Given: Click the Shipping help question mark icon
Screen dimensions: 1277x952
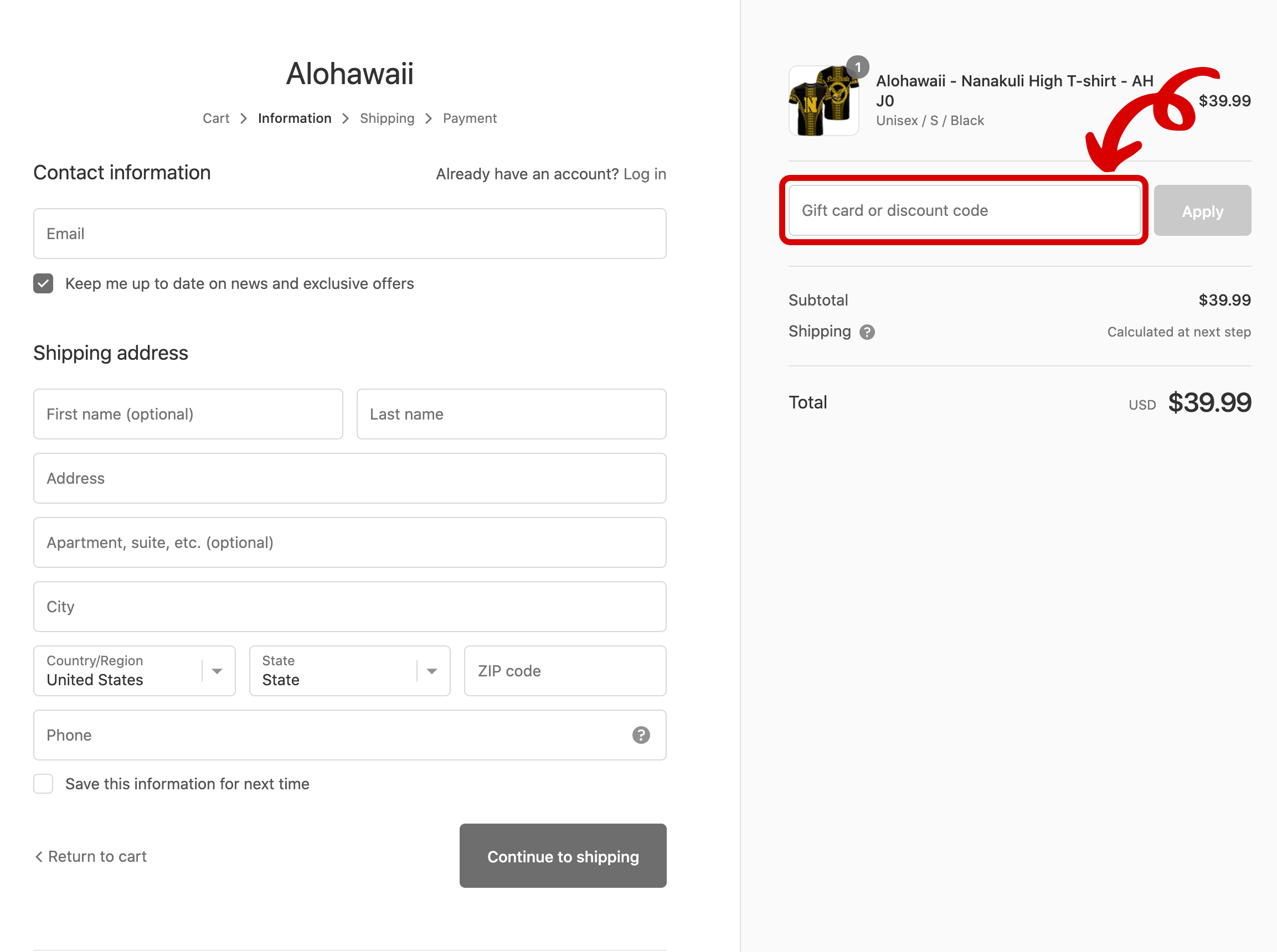Looking at the screenshot, I should tap(867, 332).
